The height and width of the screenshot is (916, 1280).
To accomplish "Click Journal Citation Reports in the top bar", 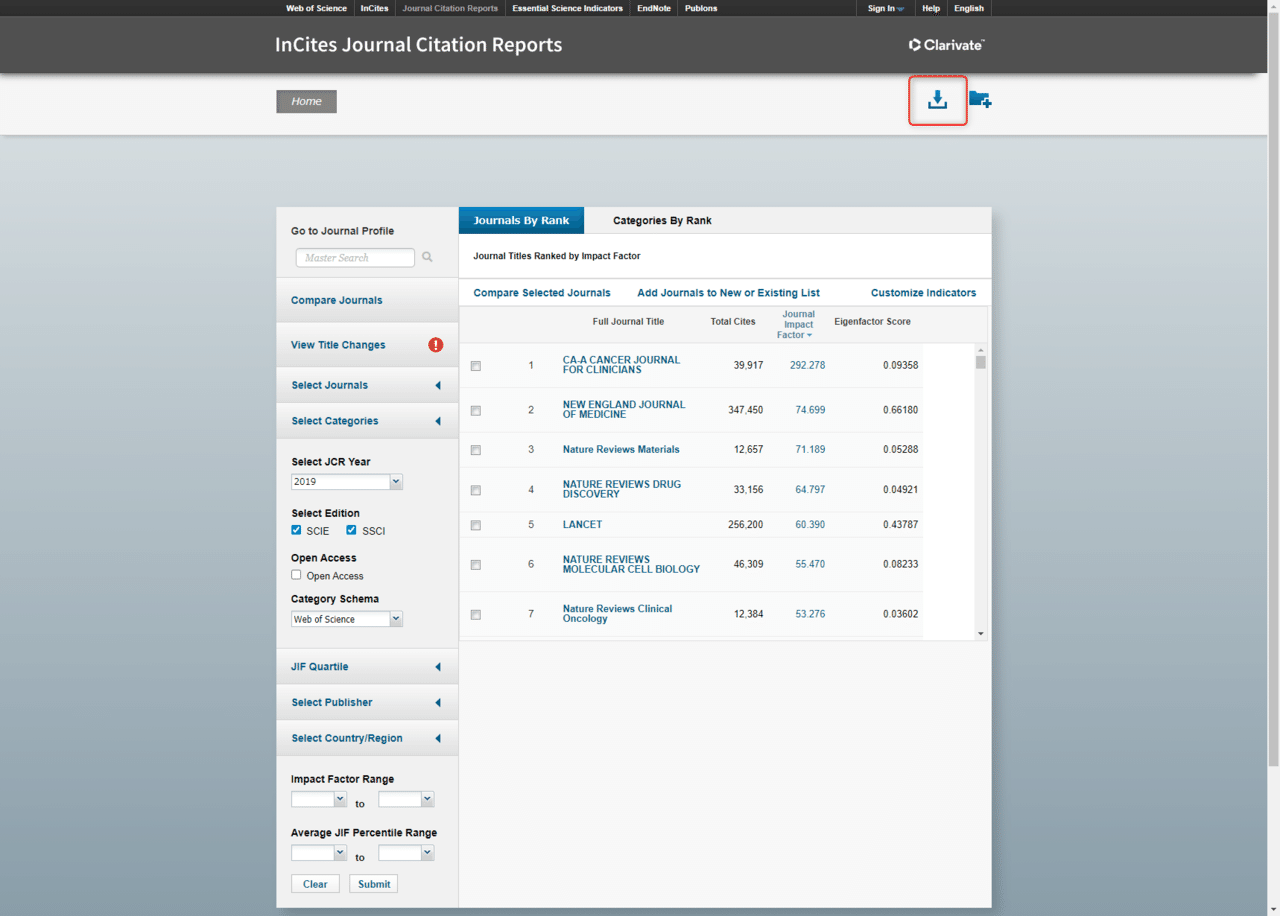I will coord(450,8).
